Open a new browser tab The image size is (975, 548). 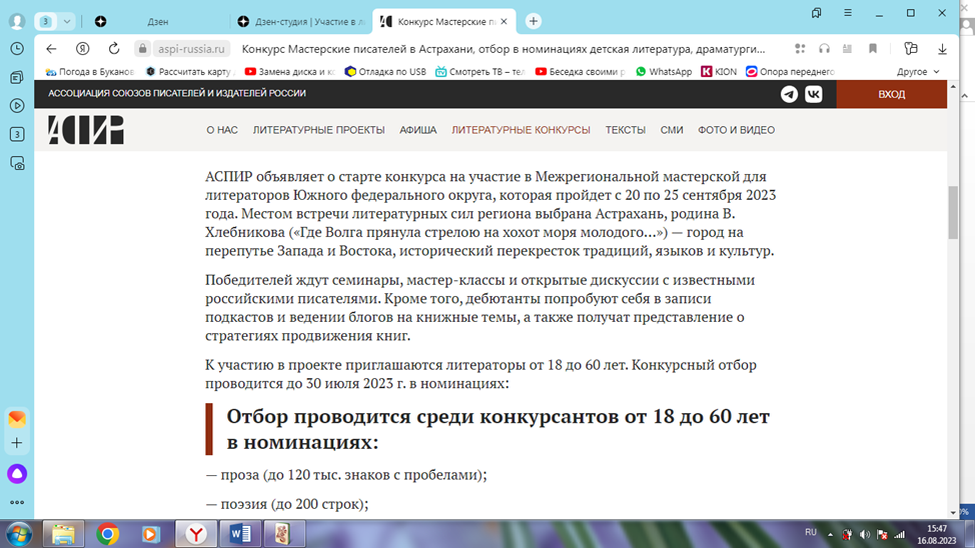tap(533, 21)
